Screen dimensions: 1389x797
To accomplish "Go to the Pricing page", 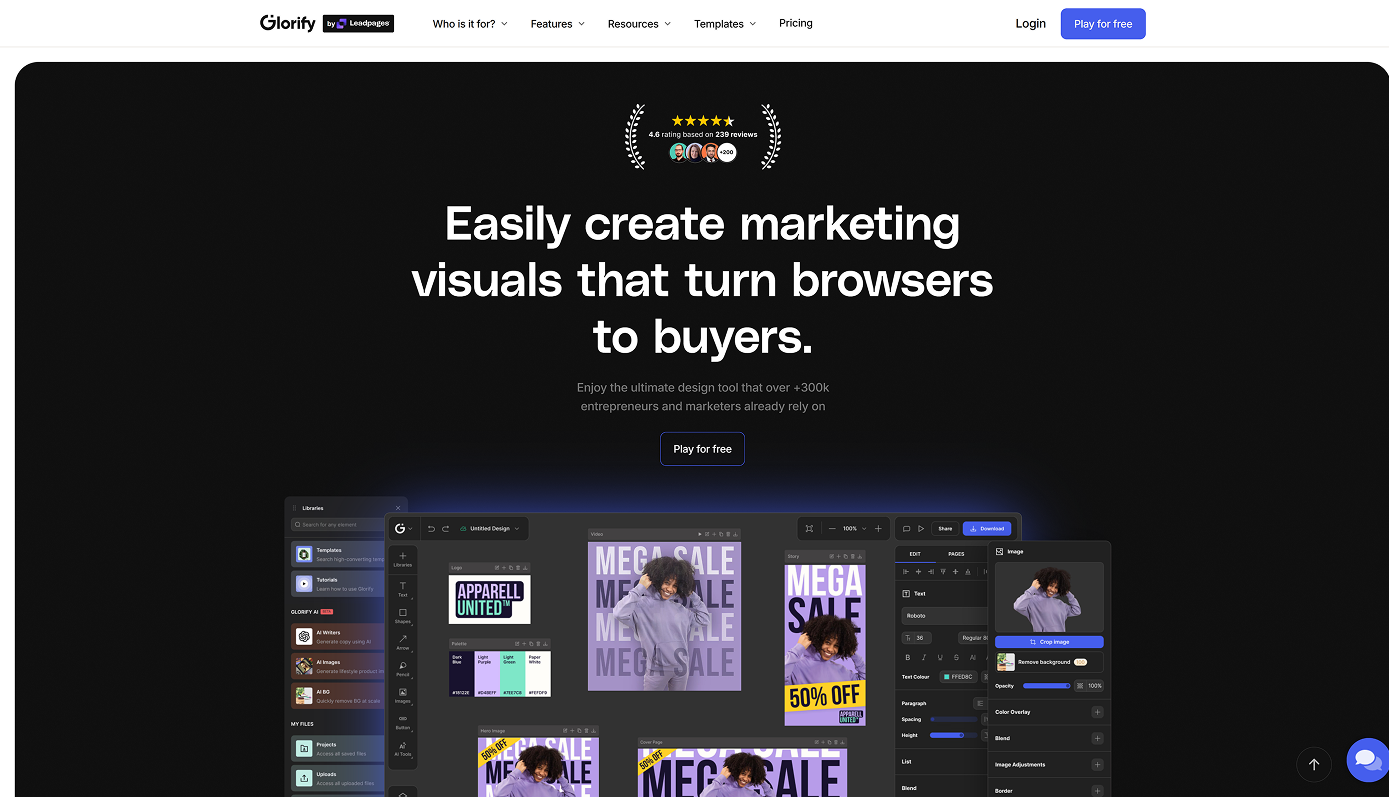I will (x=796, y=23).
